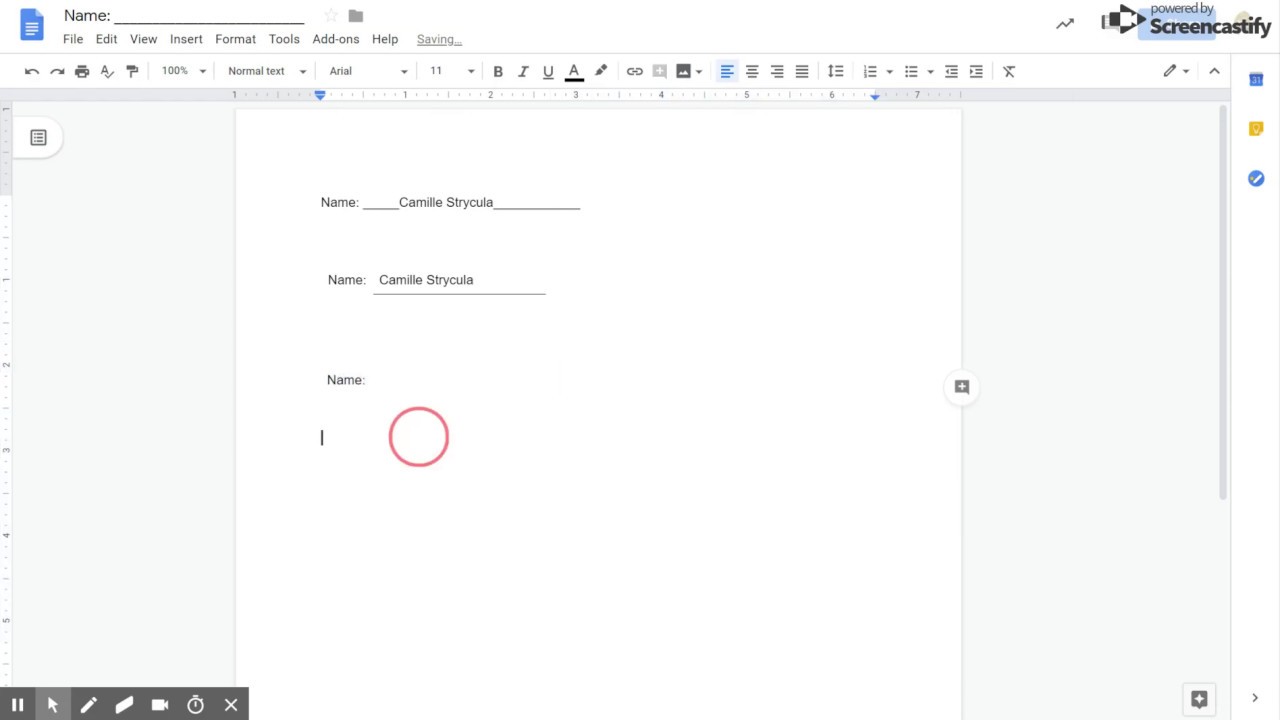The width and height of the screenshot is (1280, 720).
Task: Move document using folder icon
Action: (356, 16)
